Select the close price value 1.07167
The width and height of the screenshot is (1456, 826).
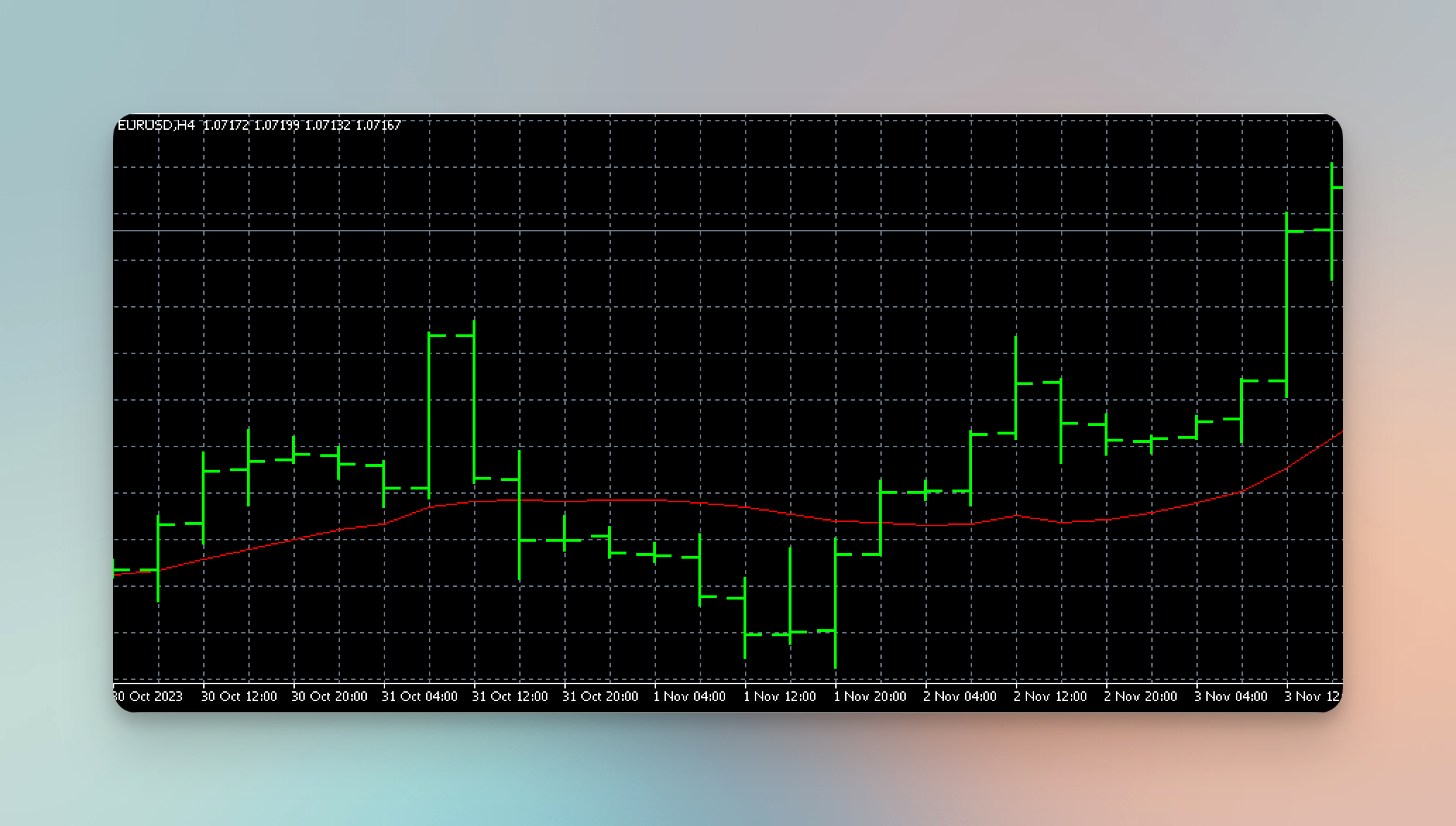[x=379, y=124]
